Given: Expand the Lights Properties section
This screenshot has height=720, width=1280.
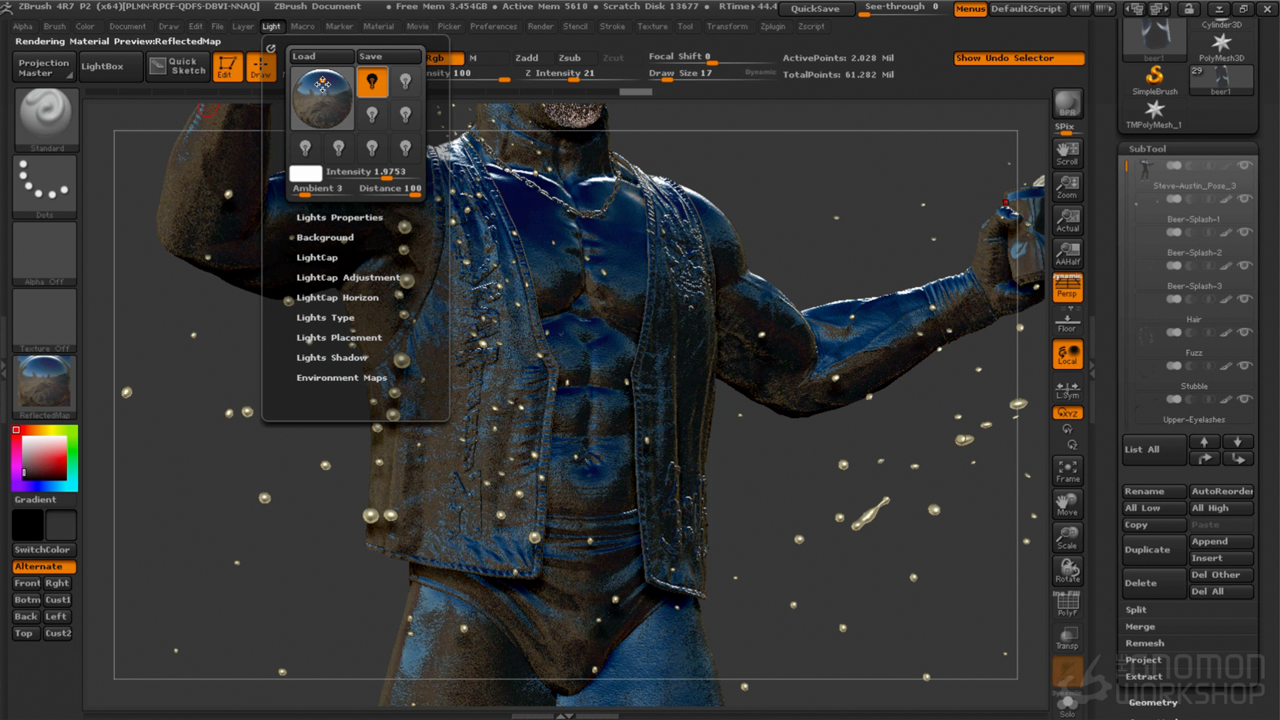Looking at the screenshot, I should pos(339,217).
